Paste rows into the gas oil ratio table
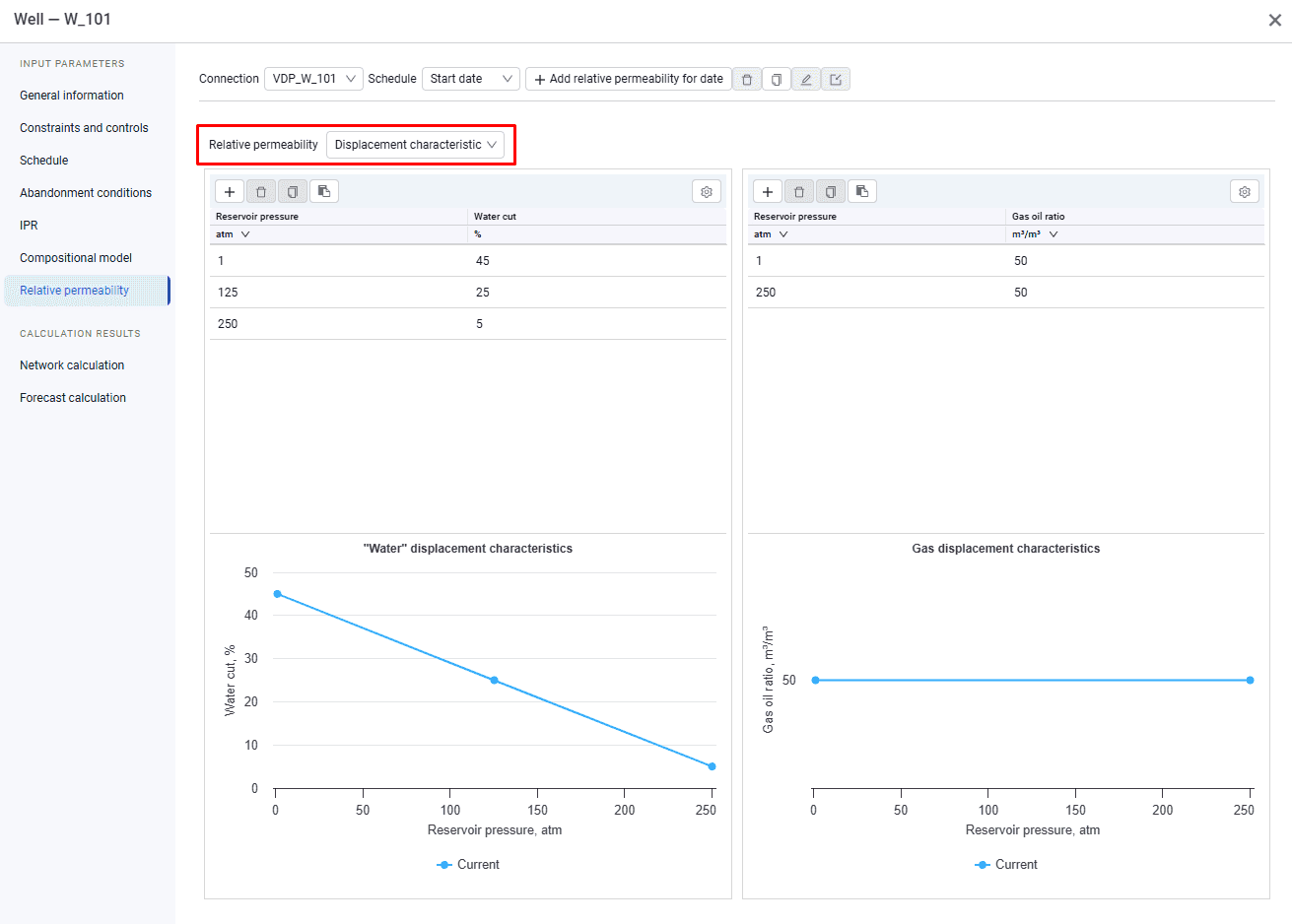1292x924 pixels. pyautogui.click(x=862, y=191)
